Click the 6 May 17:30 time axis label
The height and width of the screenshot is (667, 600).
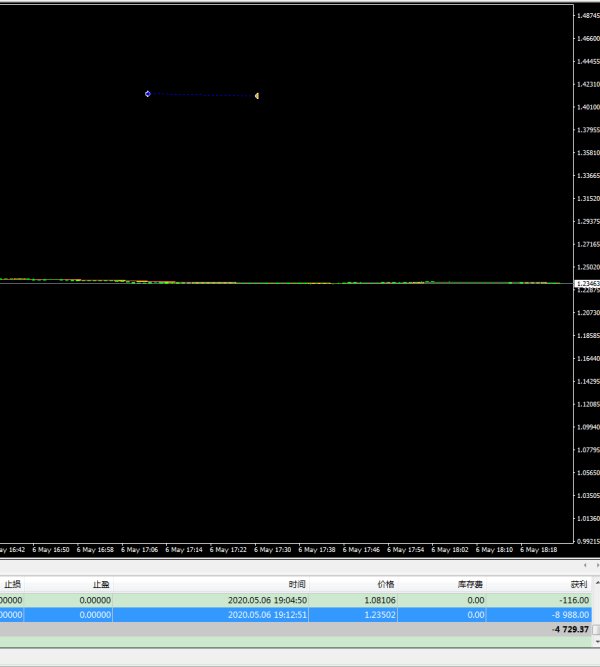(273, 549)
